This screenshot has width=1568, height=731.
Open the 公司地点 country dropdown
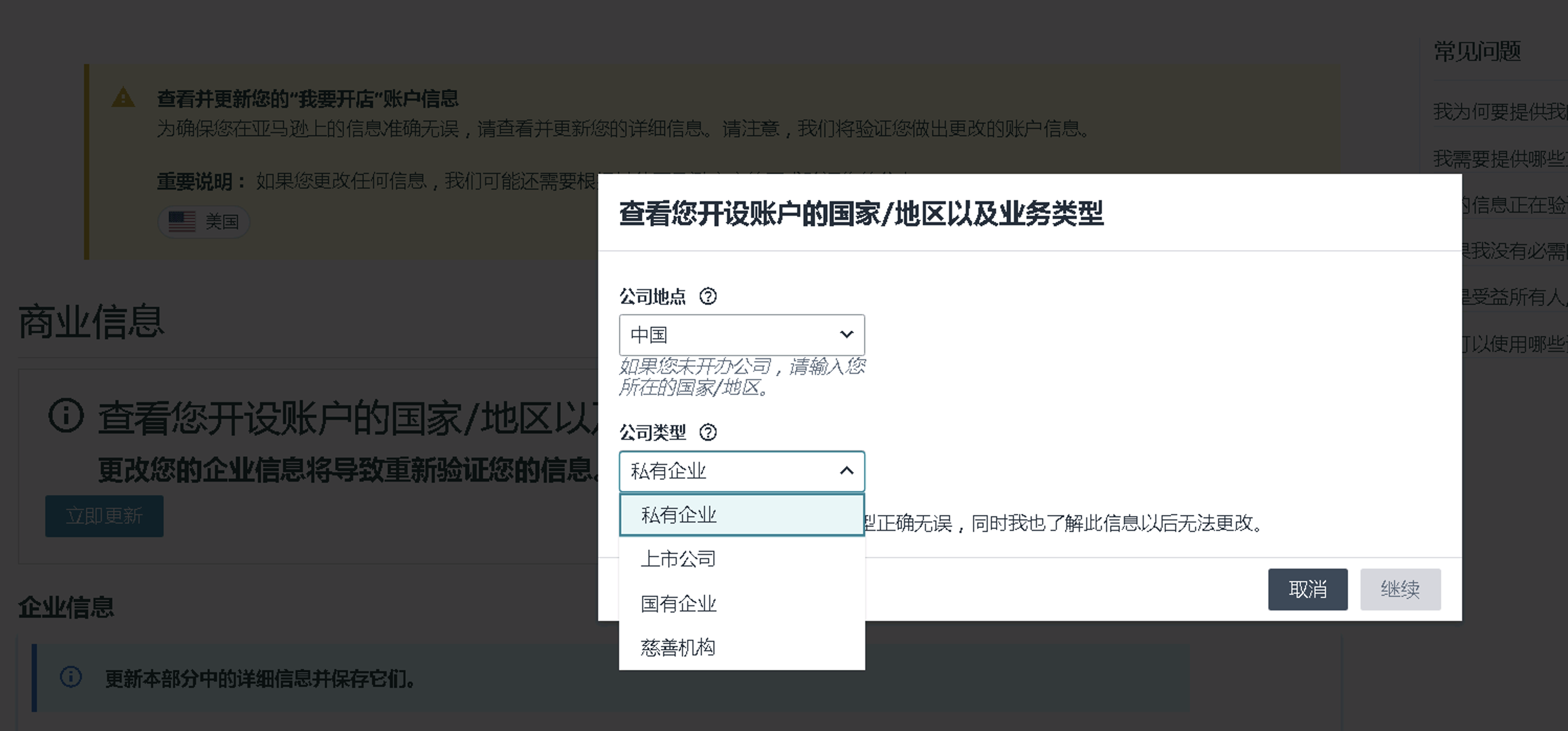coord(741,335)
